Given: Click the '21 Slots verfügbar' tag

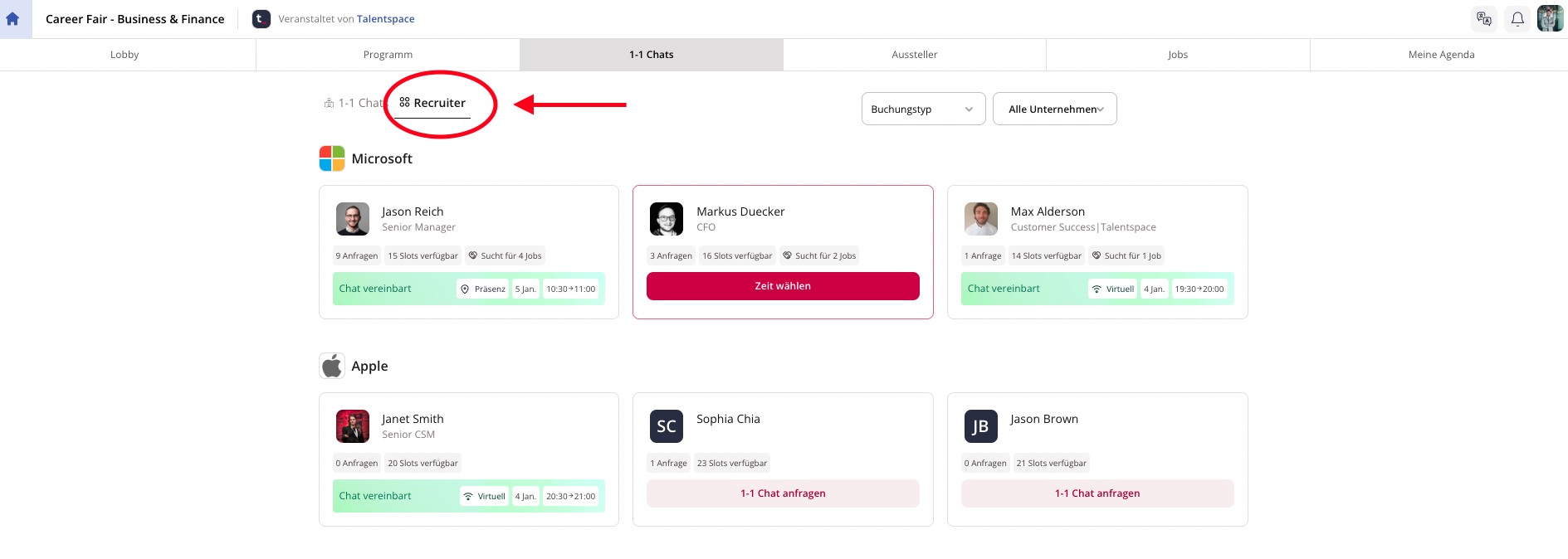Looking at the screenshot, I should 1052,463.
